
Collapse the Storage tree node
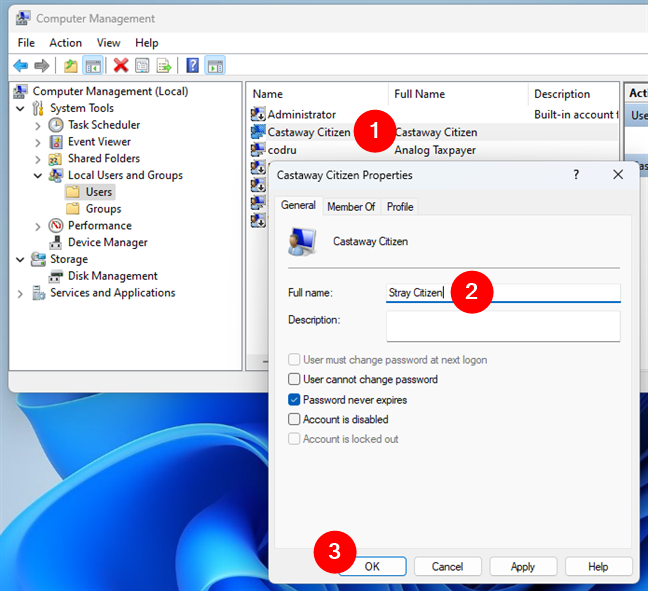coord(20,260)
